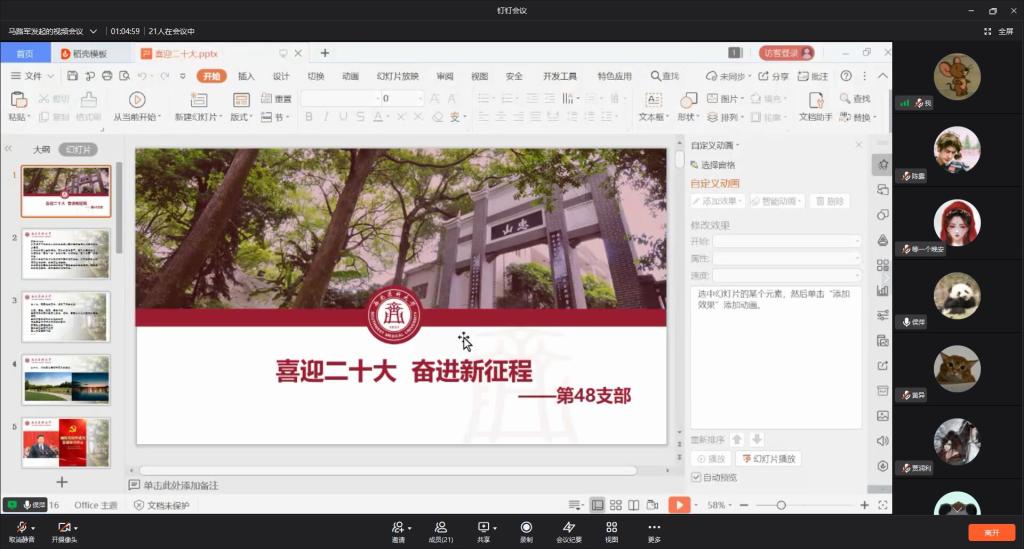Open the Picture (图片) dropdown in ribbon
The image size is (1024, 549).
pyautogui.click(x=728, y=99)
